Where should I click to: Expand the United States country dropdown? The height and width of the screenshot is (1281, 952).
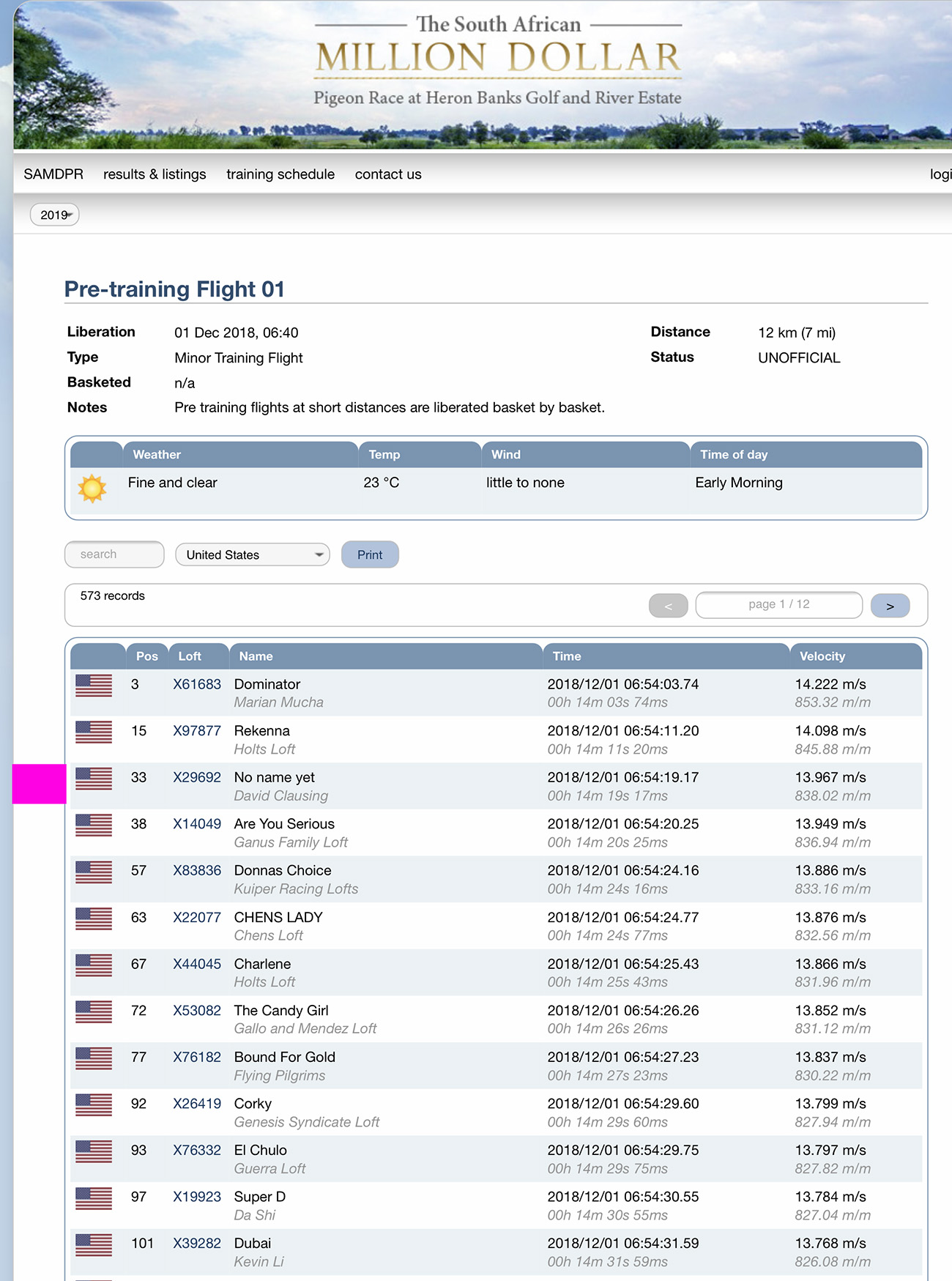pos(253,554)
